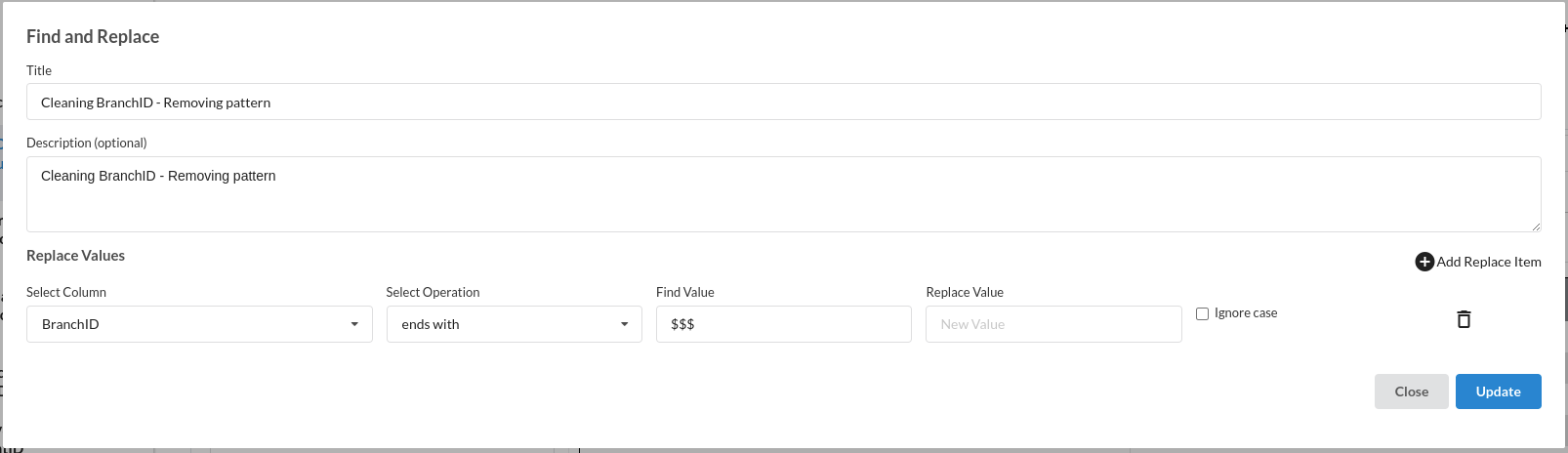Click the blue Update button

pyautogui.click(x=1498, y=391)
